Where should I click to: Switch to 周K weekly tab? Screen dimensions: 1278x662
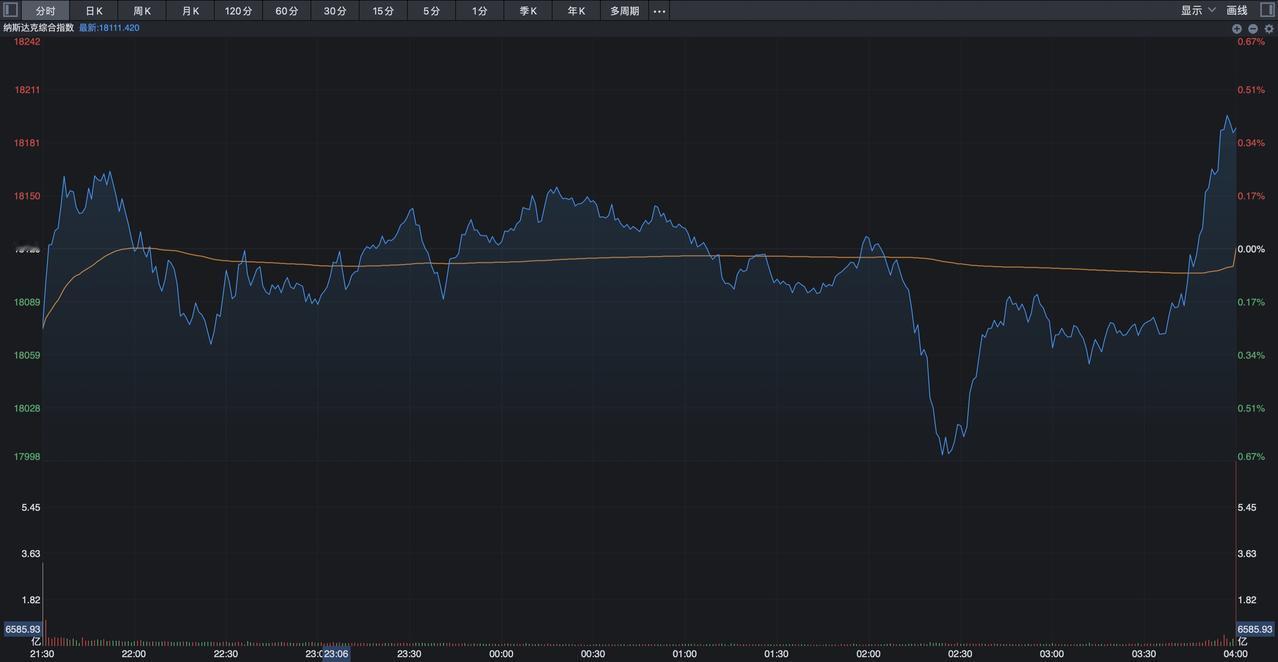(x=142, y=11)
